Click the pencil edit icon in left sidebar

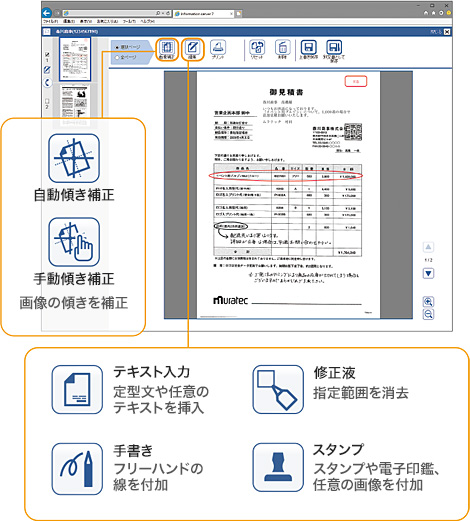[x=47, y=70]
